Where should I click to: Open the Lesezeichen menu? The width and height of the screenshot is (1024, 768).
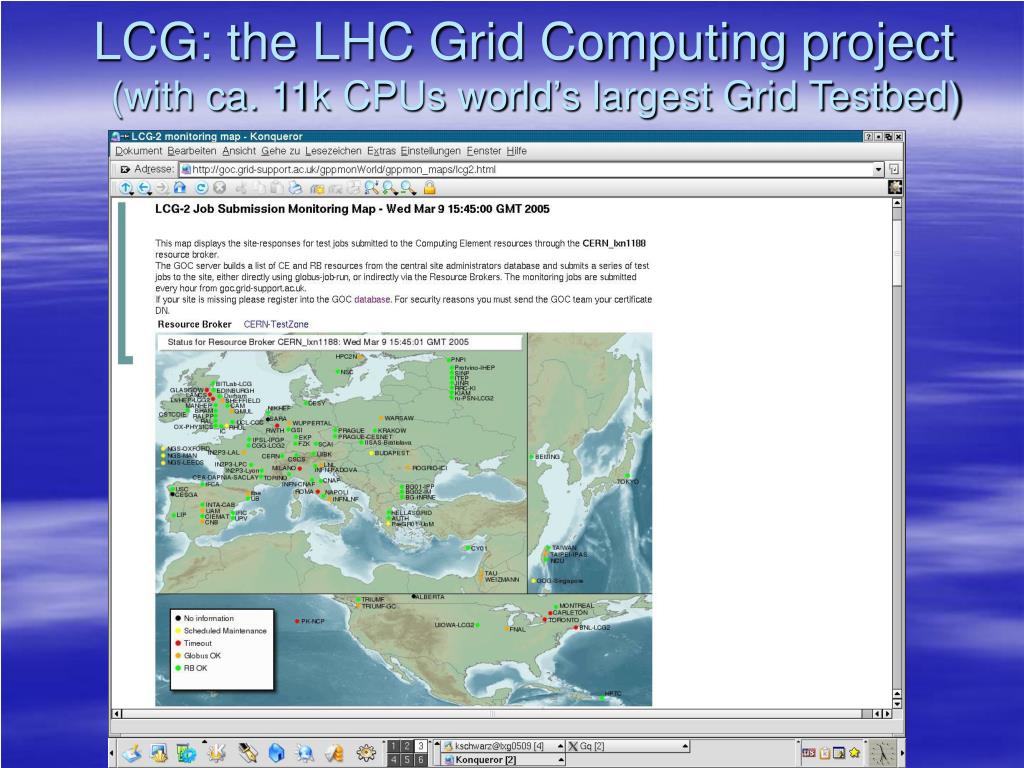coord(333,151)
